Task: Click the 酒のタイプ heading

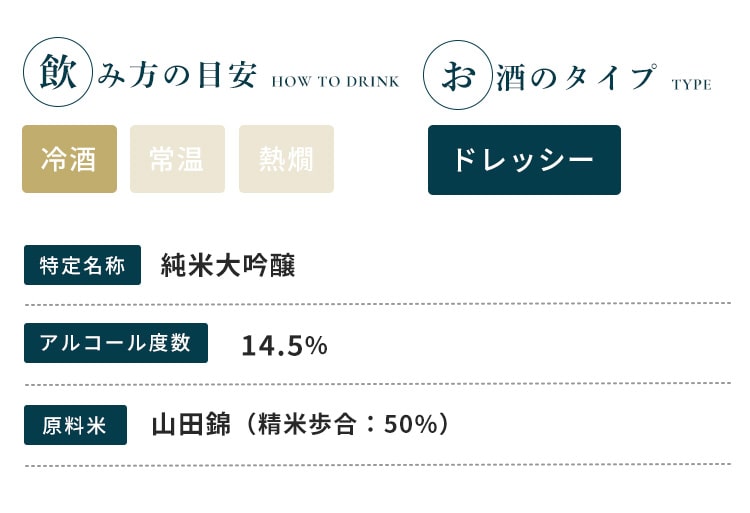Action: point(576,77)
